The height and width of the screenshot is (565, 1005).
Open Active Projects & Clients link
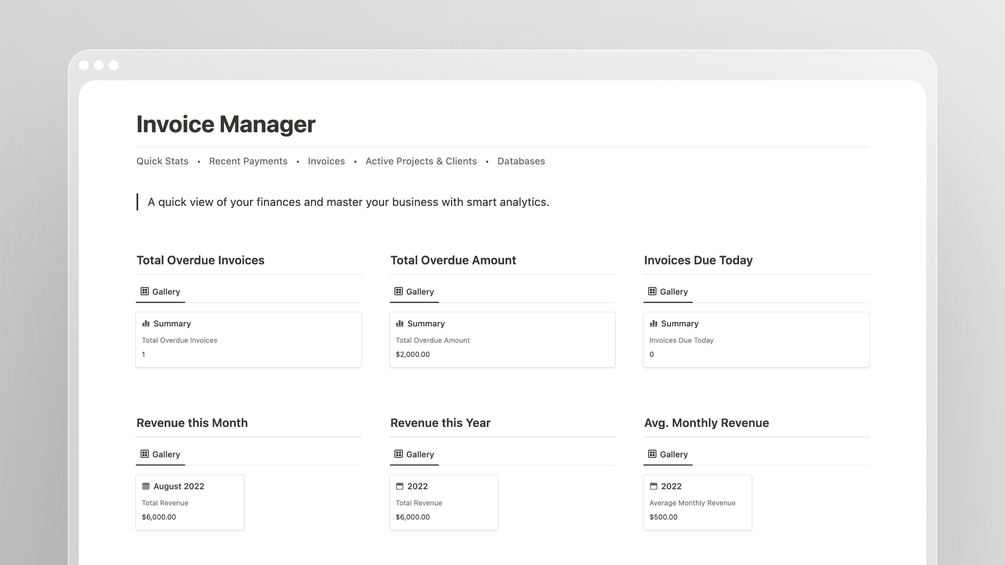coord(421,161)
